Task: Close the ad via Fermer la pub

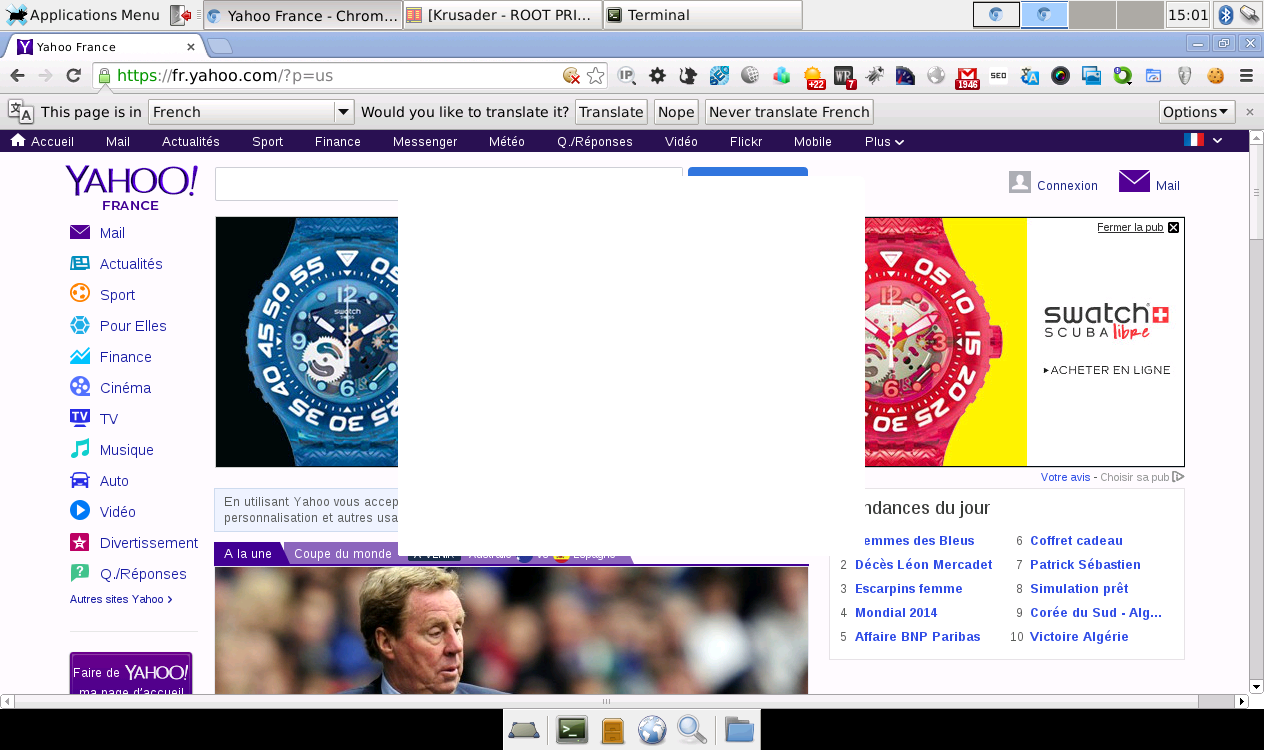Action: pos(1138,227)
